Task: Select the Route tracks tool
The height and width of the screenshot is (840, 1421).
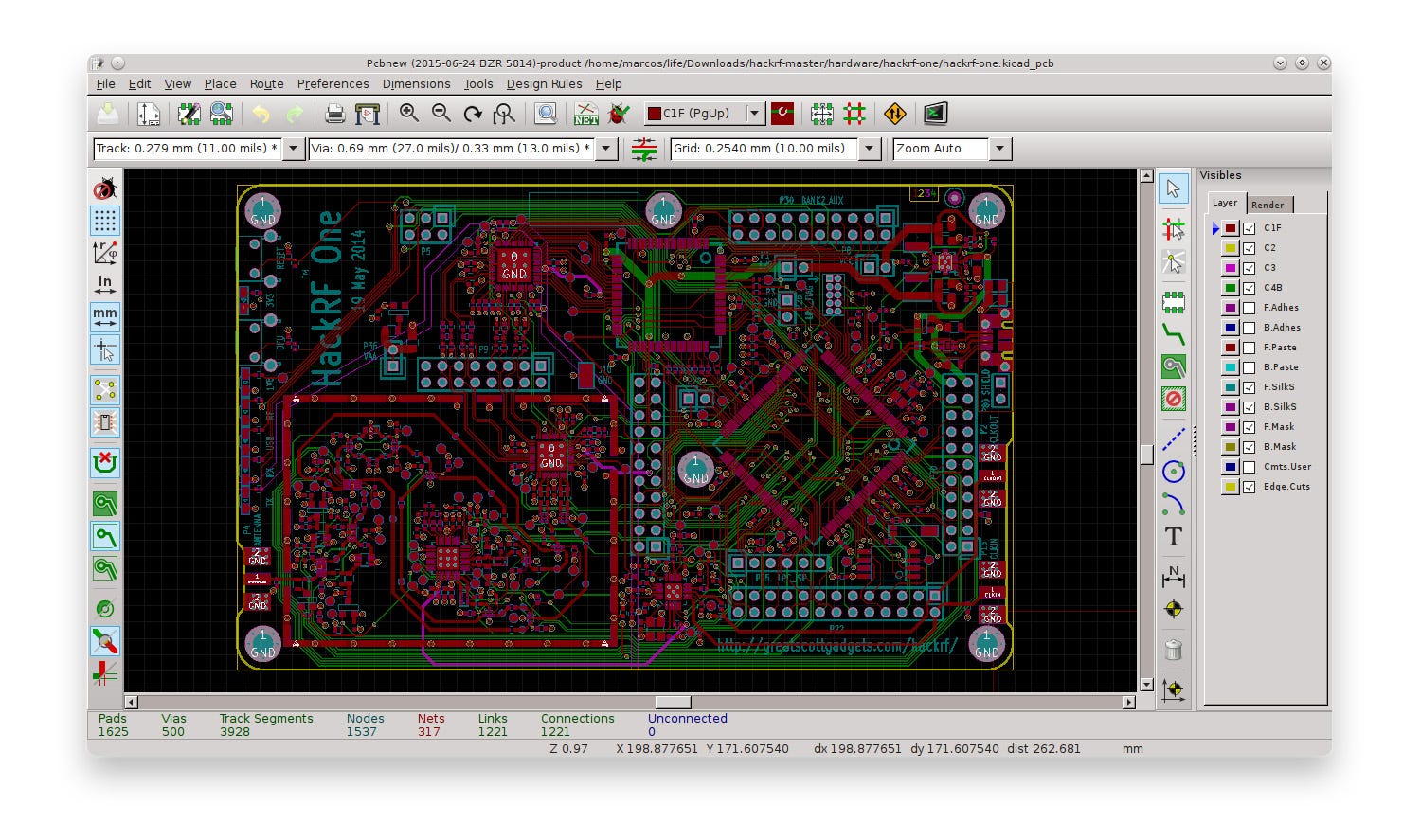Action: [1174, 333]
